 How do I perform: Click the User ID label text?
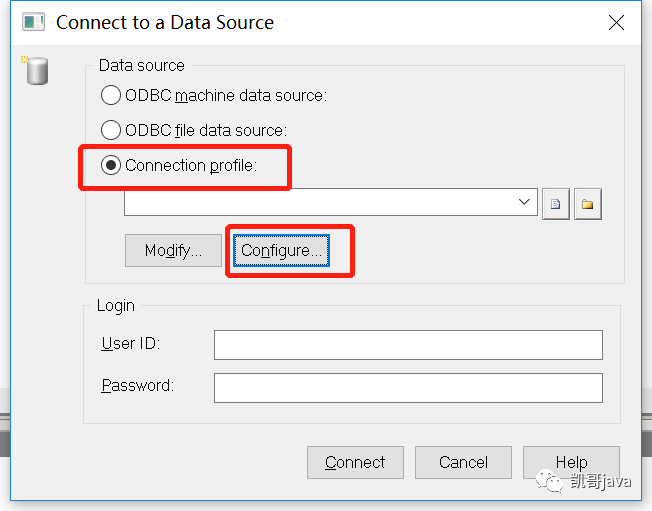pos(131,344)
